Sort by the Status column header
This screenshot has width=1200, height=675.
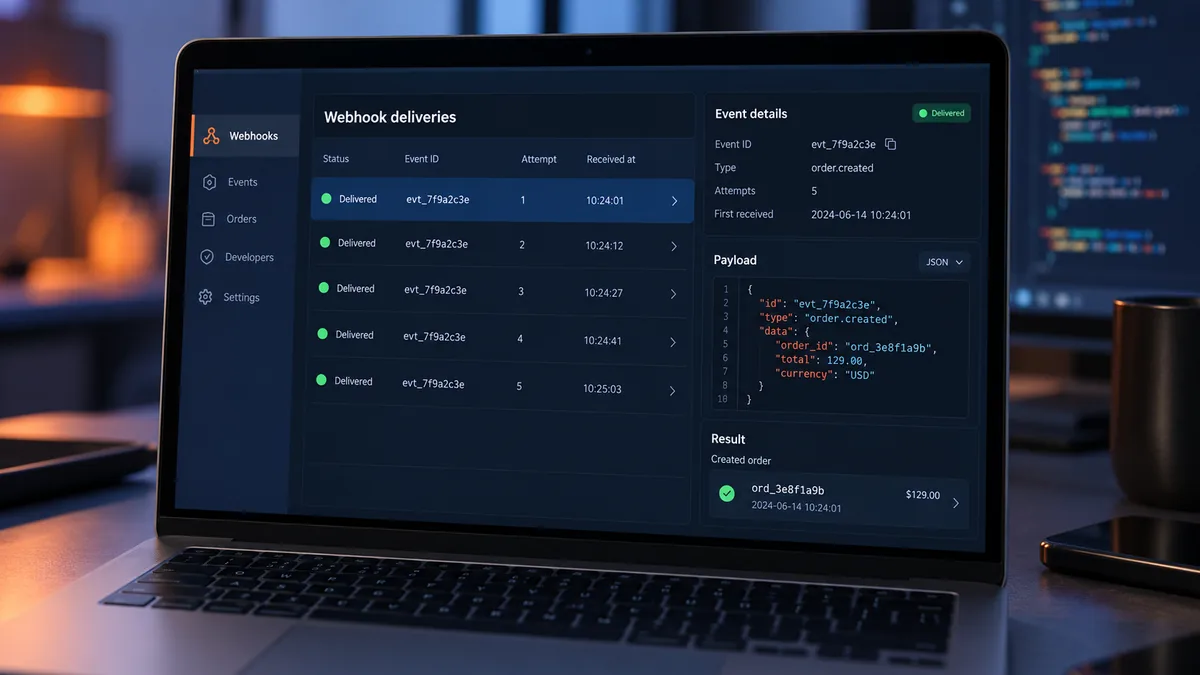click(x=336, y=159)
